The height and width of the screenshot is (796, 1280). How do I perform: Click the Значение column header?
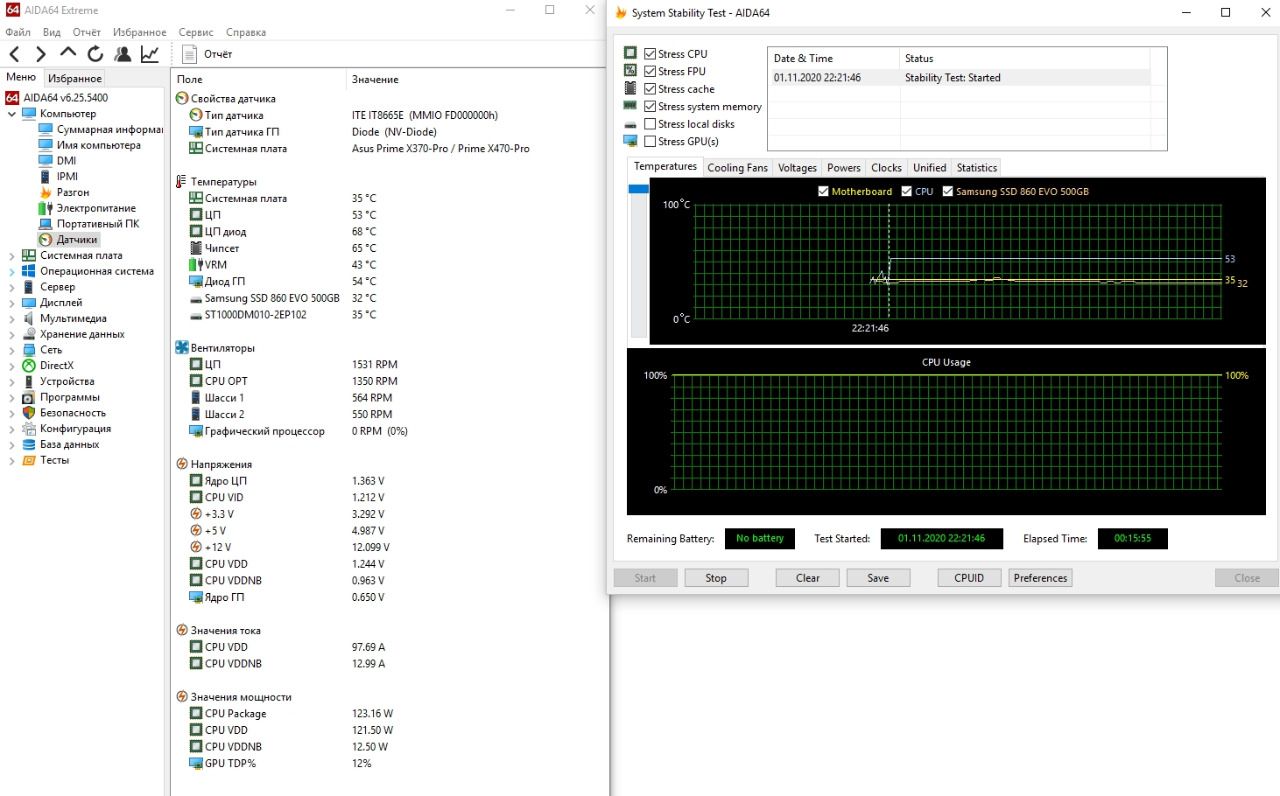point(476,79)
